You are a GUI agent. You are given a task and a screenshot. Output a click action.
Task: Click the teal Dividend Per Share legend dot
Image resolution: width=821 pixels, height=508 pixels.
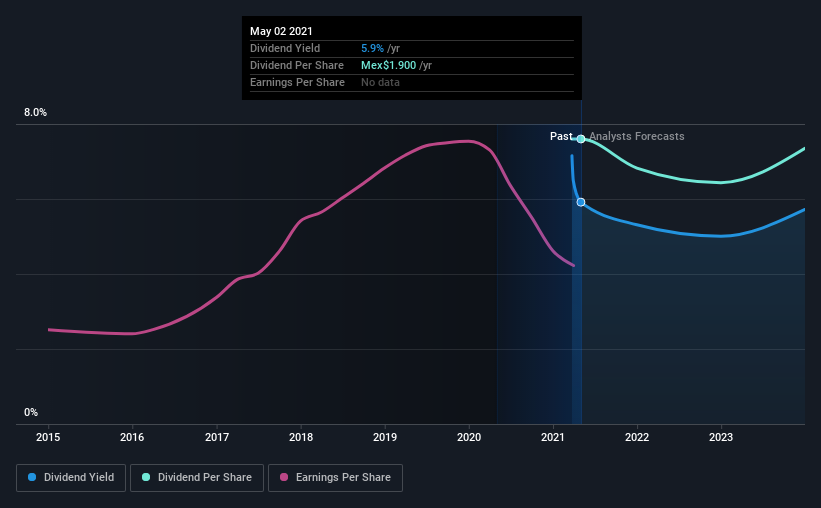(x=146, y=477)
